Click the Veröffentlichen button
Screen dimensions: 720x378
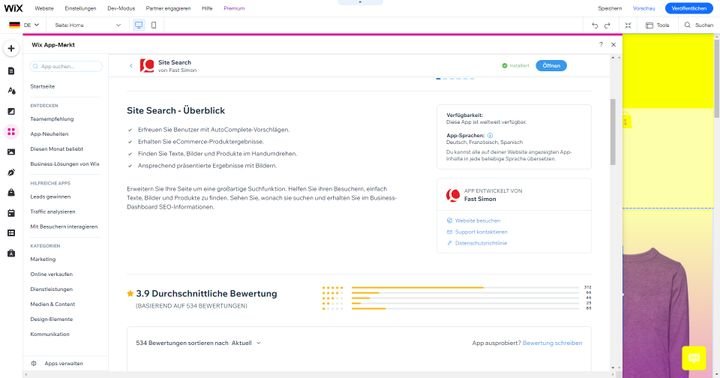(x=689, y=8)
